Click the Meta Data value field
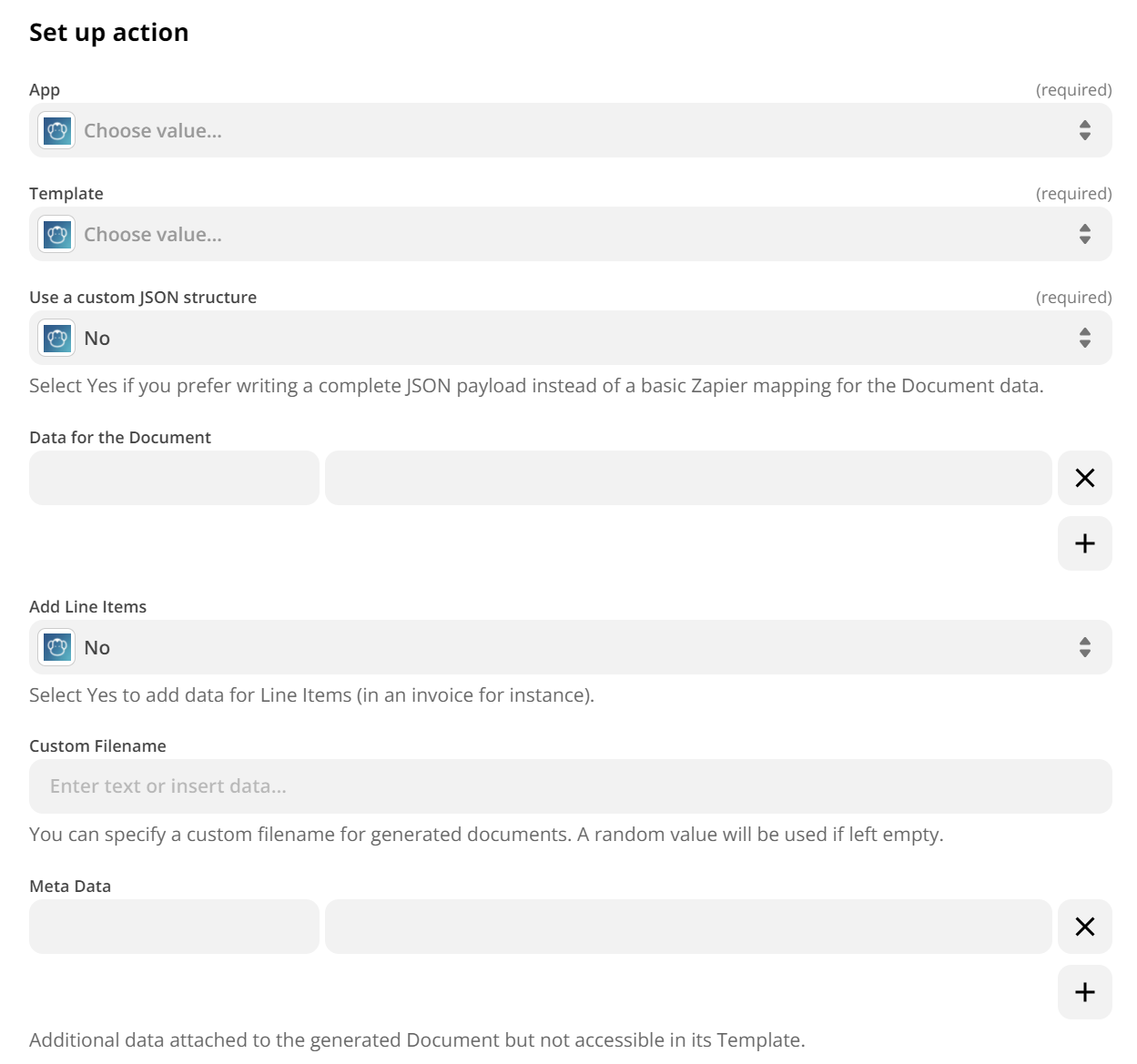The width and height of the screenshot is (1137, 1064). point(687,927)
